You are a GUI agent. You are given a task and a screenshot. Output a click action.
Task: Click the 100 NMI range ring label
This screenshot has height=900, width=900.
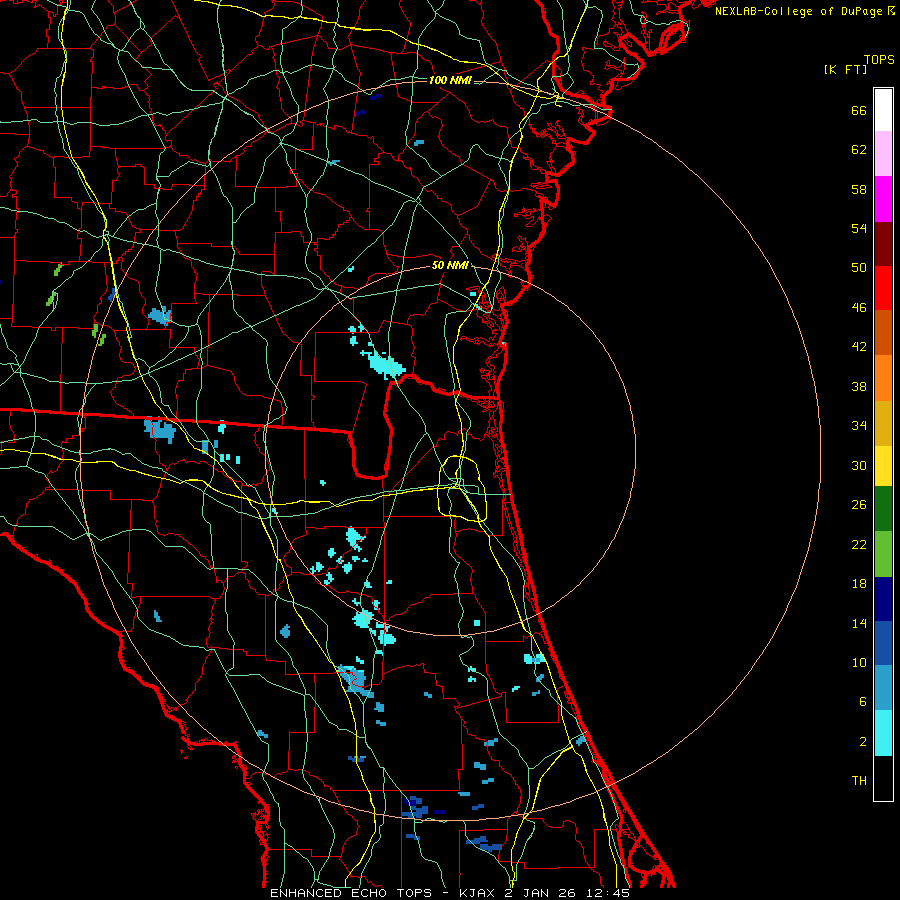pyautogui.click(x=450, y=80)
